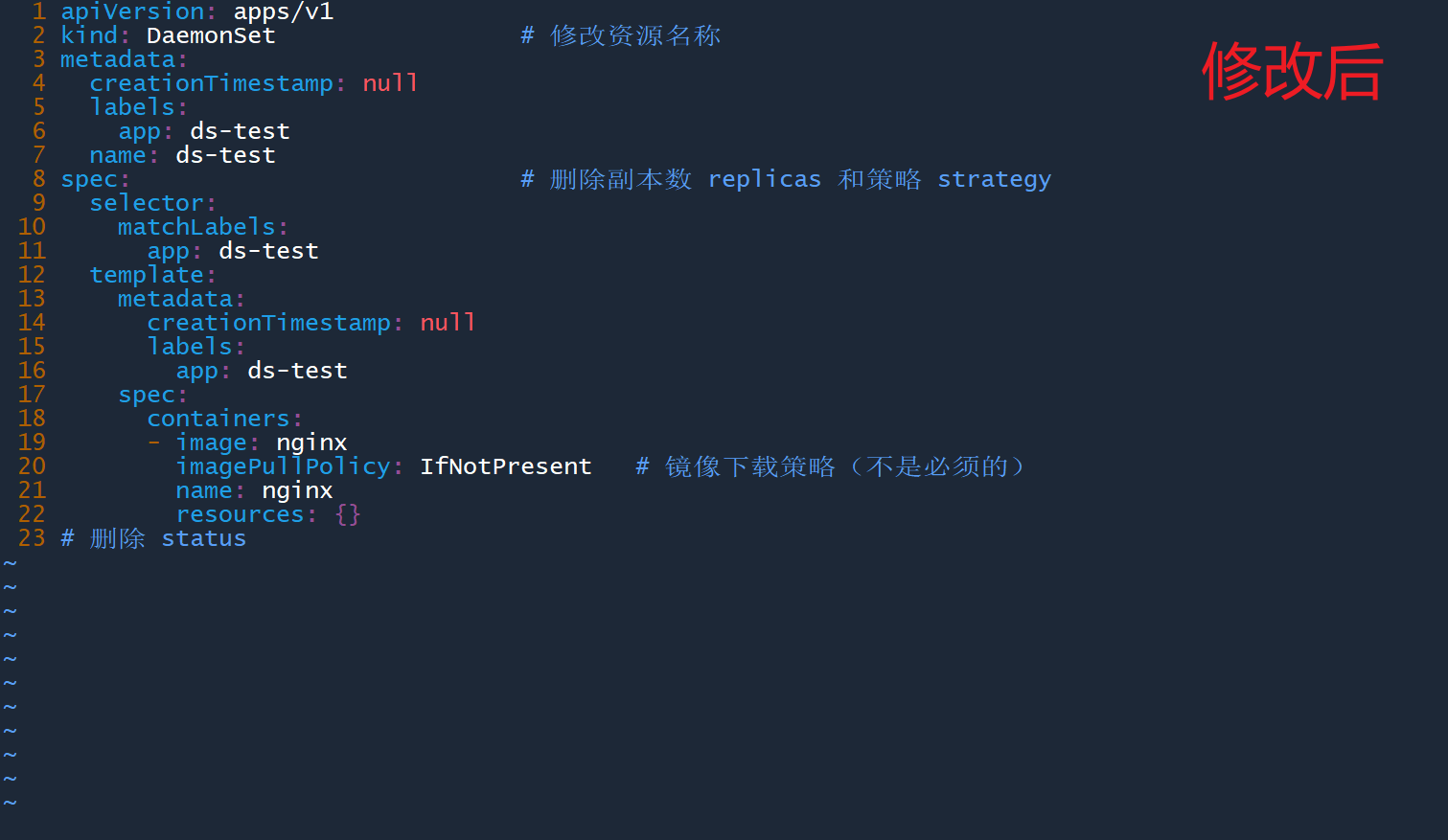Click the imagePullPolicy key
The image size is (1448, 840).
point(283,466)
